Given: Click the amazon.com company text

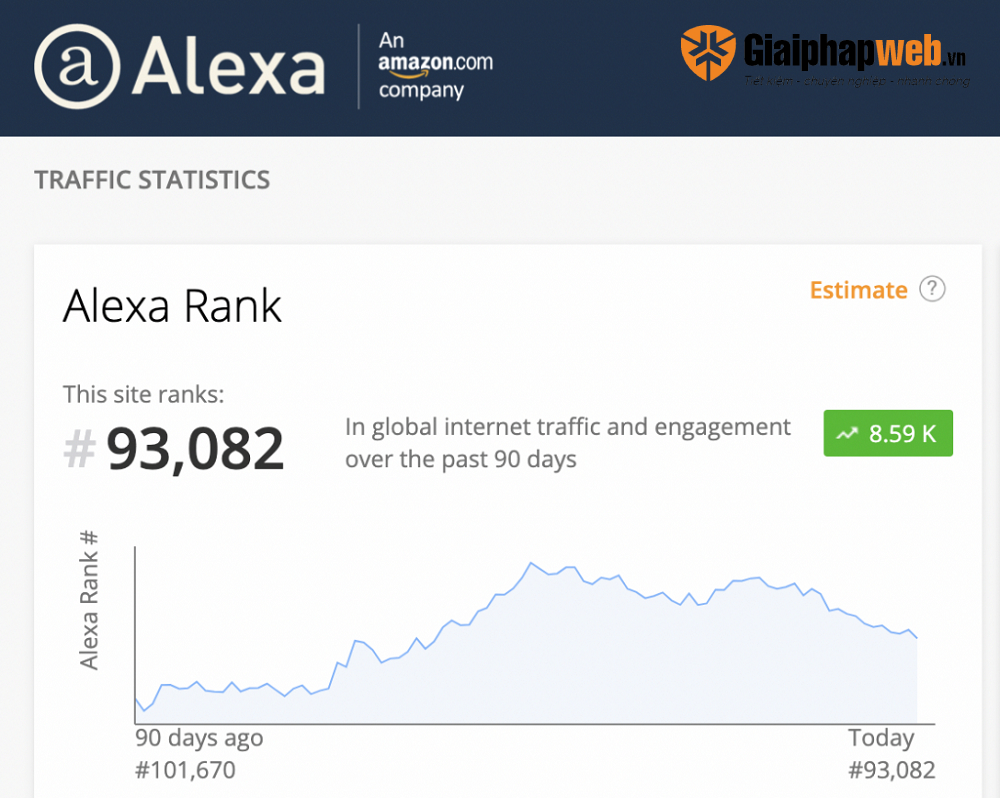Looking at the screenshot, I should [x=435, y=66].
